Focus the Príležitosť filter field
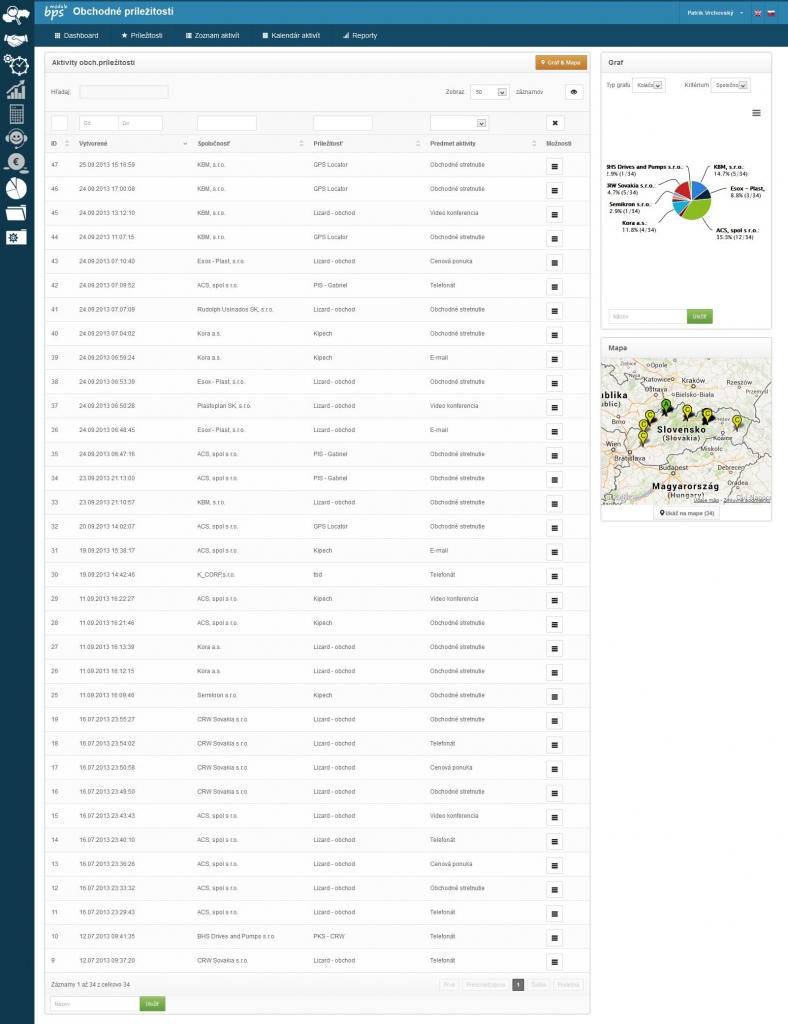788x1024 pixels. pos(343,123)
